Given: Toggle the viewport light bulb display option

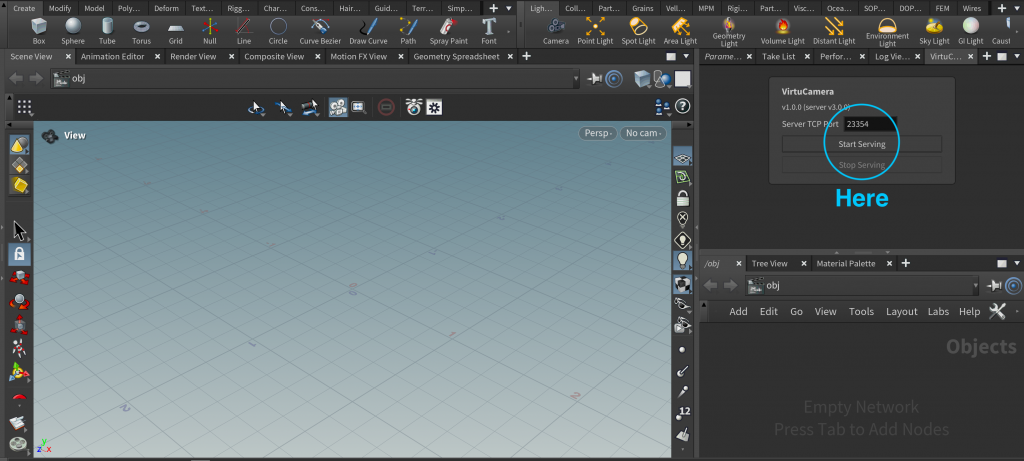Looking at the screenshot, I should click(682, 260).
